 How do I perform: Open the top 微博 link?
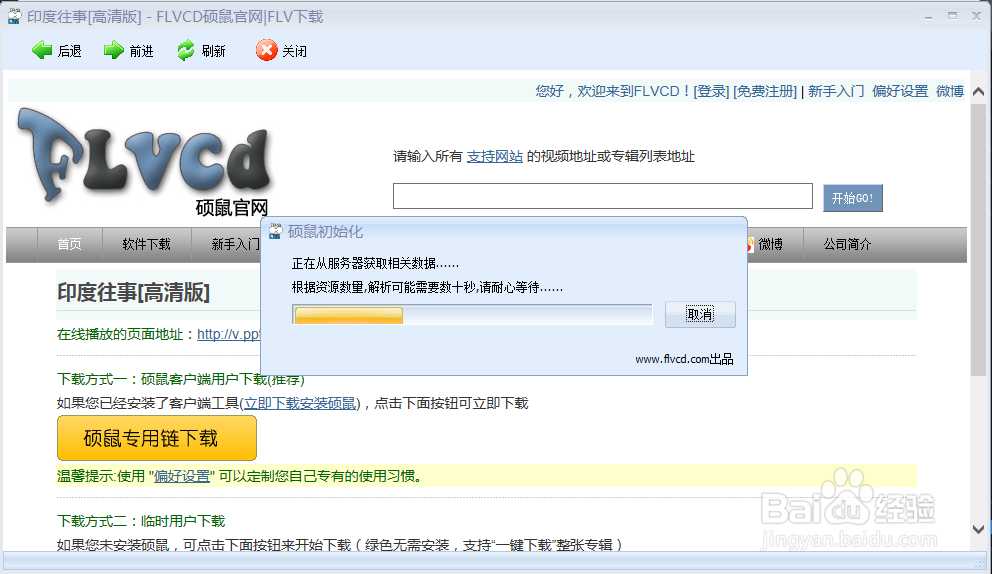950,91
